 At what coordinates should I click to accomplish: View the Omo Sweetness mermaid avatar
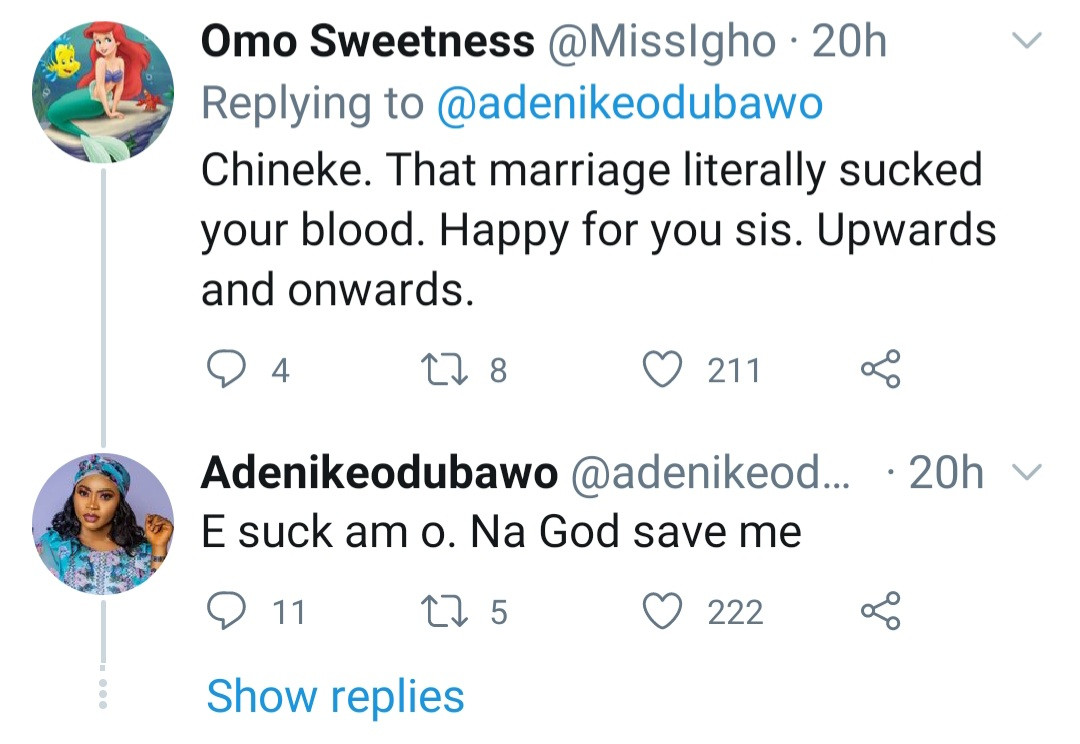point(103,91)
